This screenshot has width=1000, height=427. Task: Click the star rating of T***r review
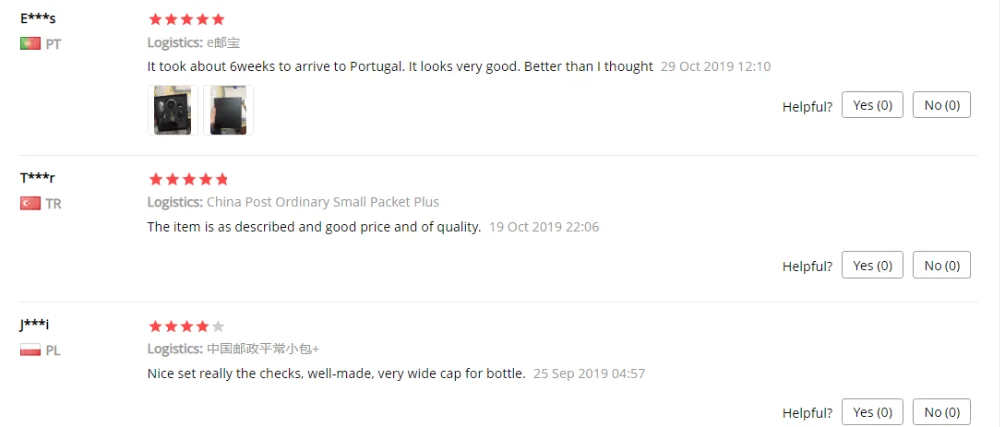(x=188, y=179)
